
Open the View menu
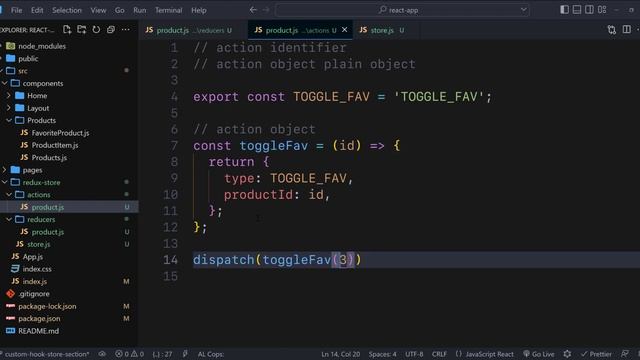[98, 10]
